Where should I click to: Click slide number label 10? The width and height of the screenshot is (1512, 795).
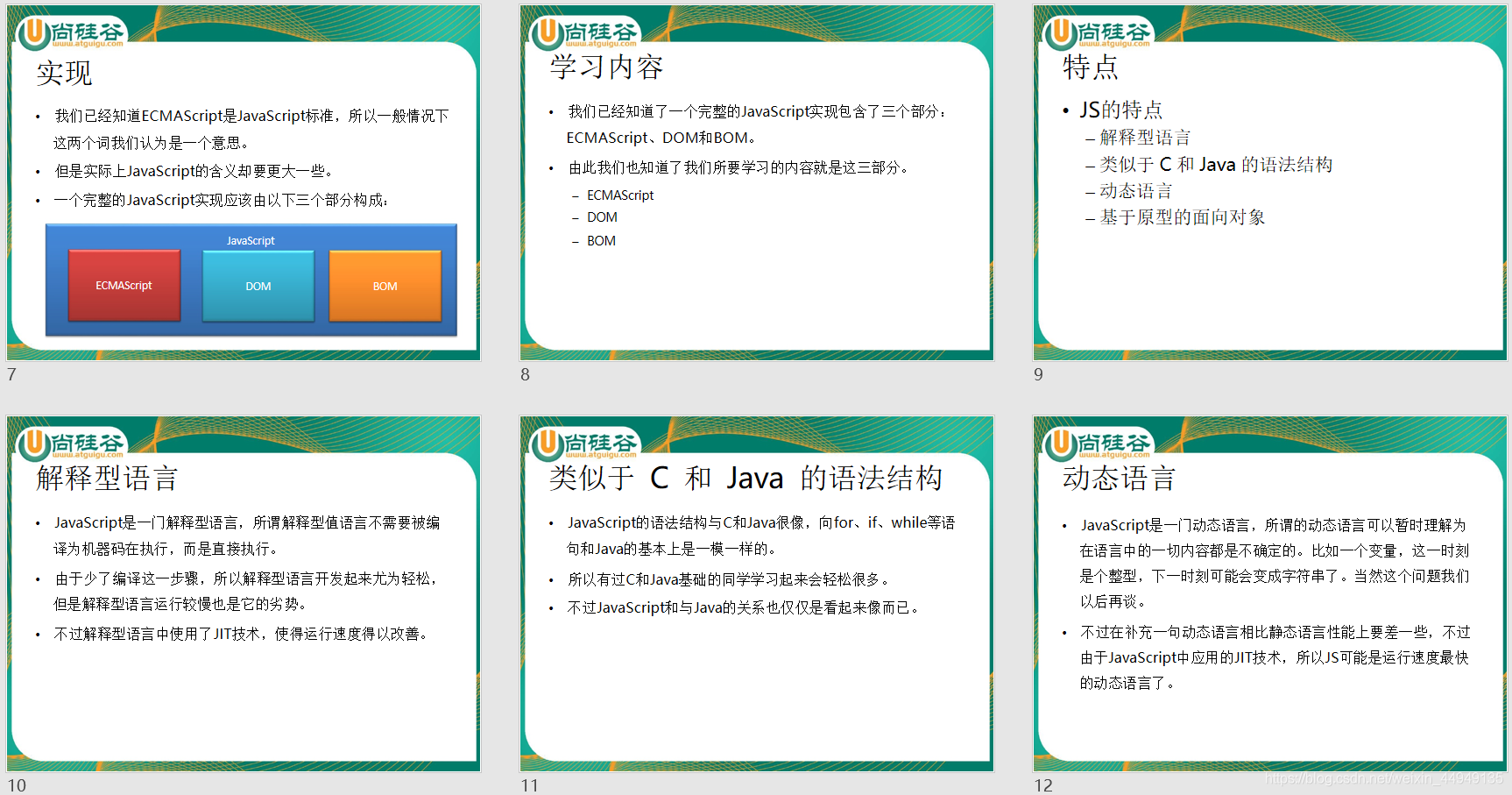coord(17,785)
